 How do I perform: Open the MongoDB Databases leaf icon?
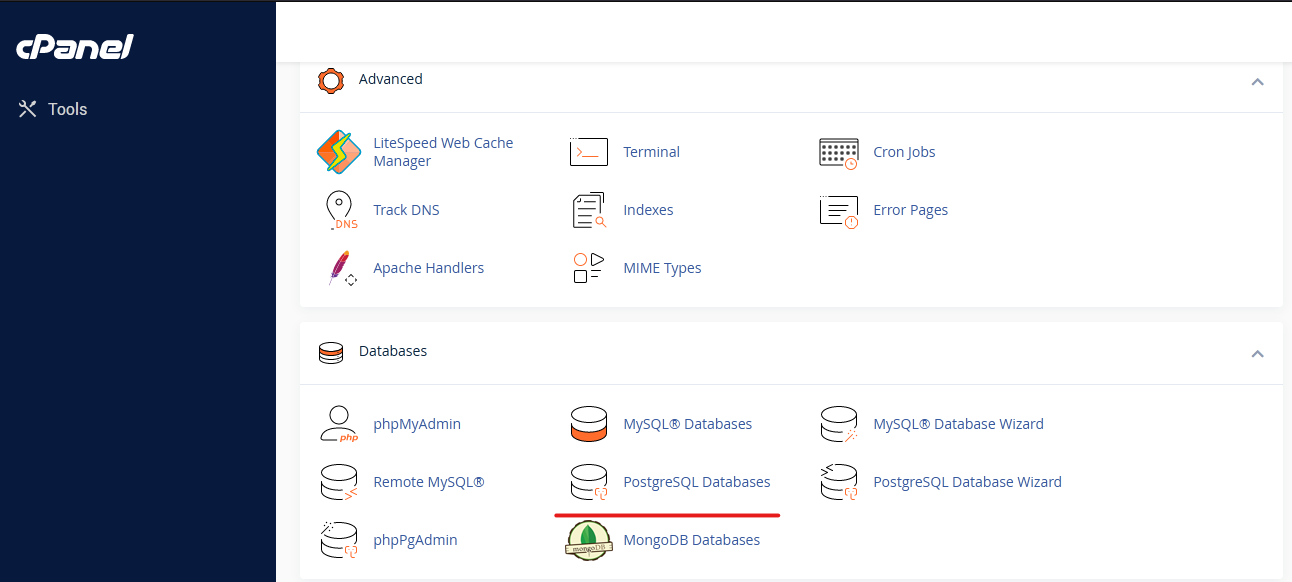[589, 540]
